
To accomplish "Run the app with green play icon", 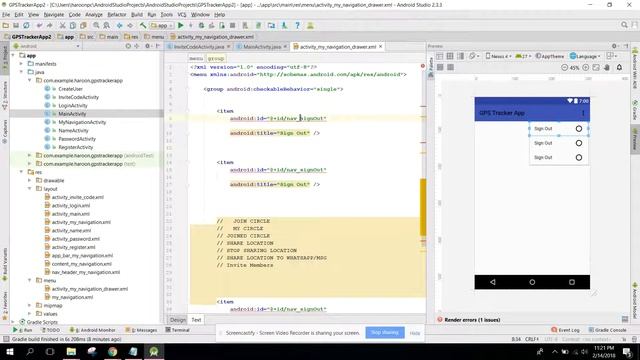I will coord(180,25).
